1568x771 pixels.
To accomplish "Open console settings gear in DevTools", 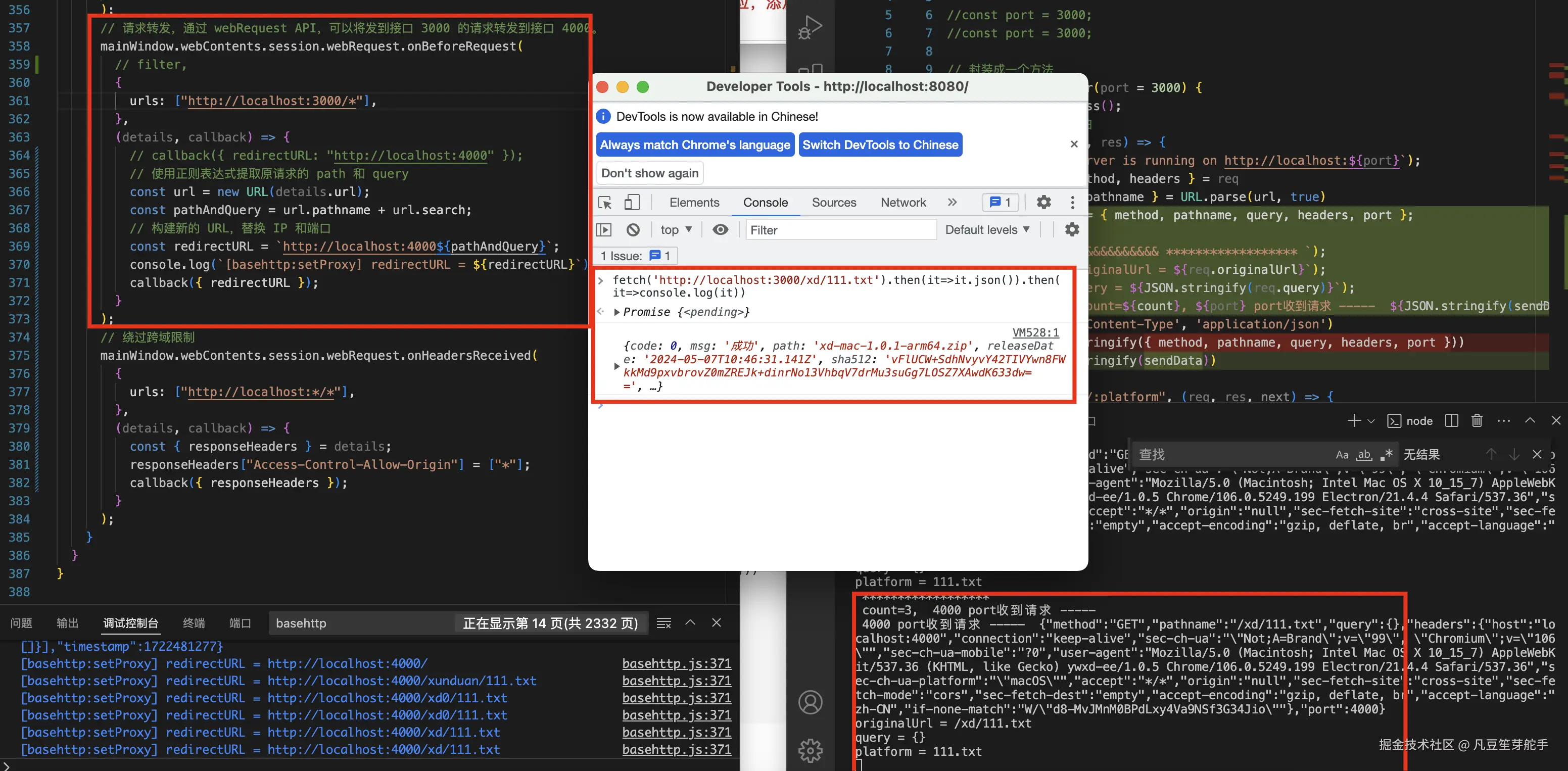I will [x=1072, y=229].
